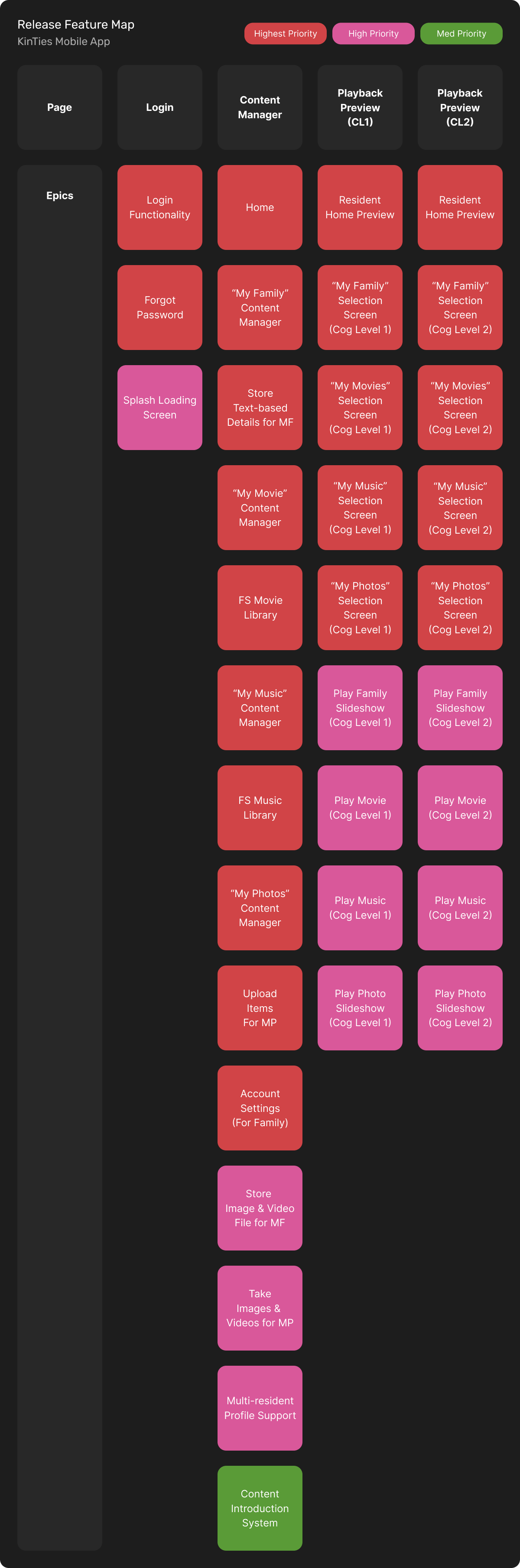This screenshot has height=1568, width=520.
Task: Click the Home epic card
Action: 260,207
